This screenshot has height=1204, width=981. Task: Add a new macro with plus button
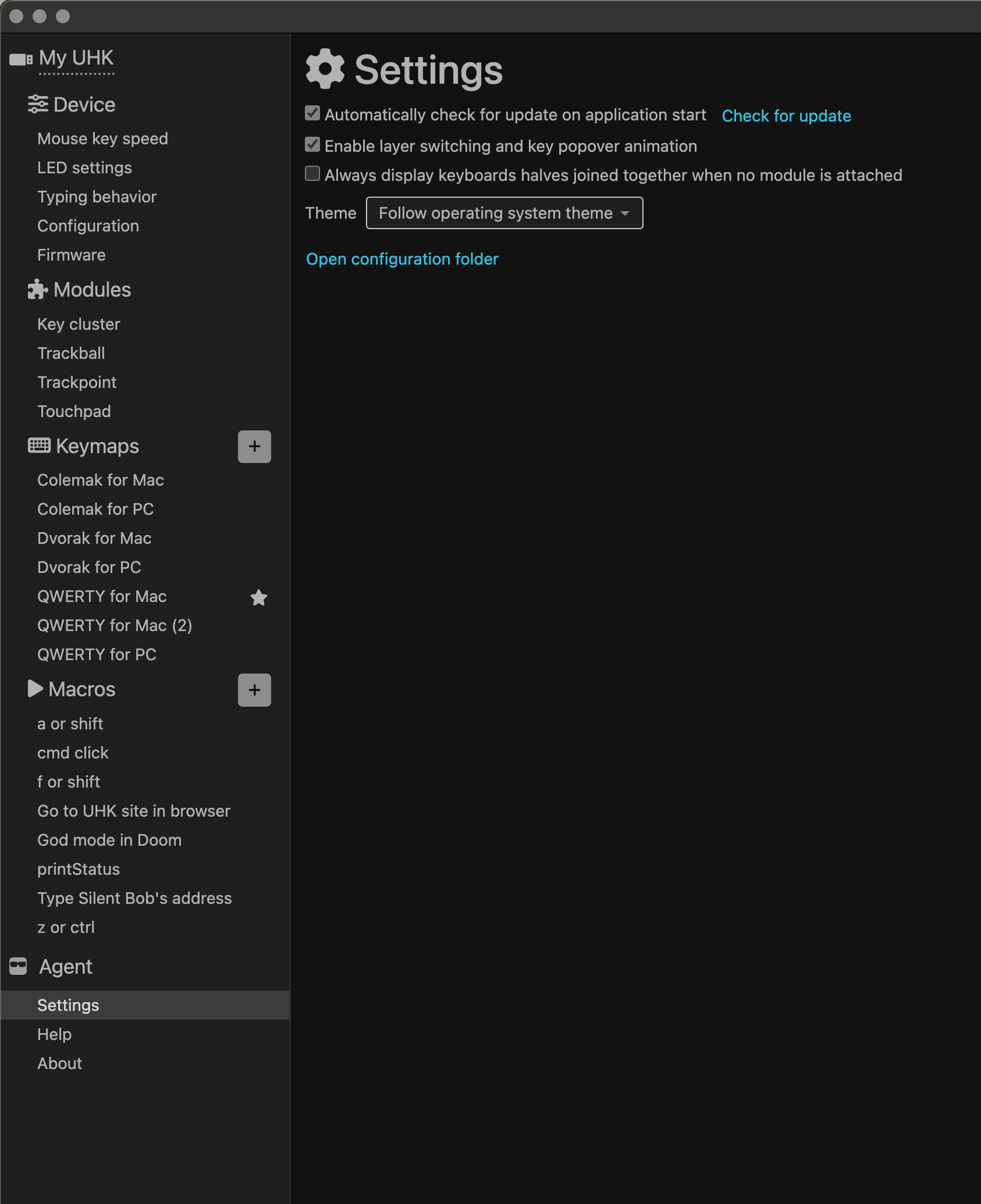(x=254, y=690)
